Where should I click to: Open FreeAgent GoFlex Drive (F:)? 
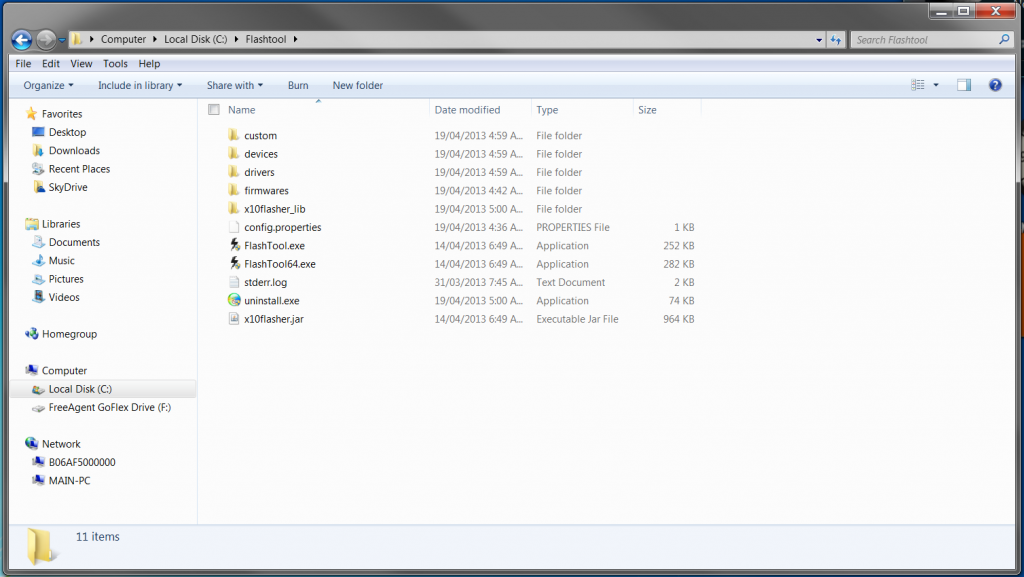click(110, 407)
